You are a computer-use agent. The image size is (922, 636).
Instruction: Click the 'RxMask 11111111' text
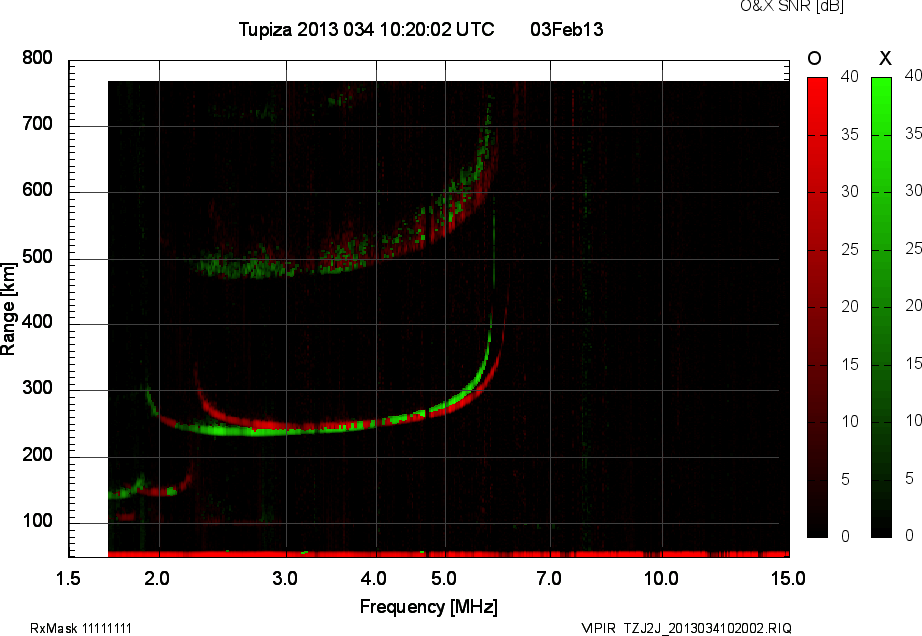81,628
